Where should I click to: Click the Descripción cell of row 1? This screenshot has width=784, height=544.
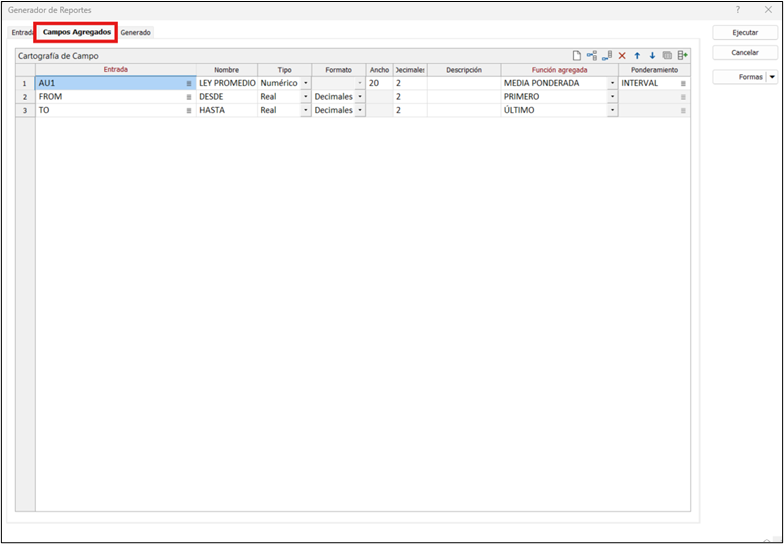464,83
